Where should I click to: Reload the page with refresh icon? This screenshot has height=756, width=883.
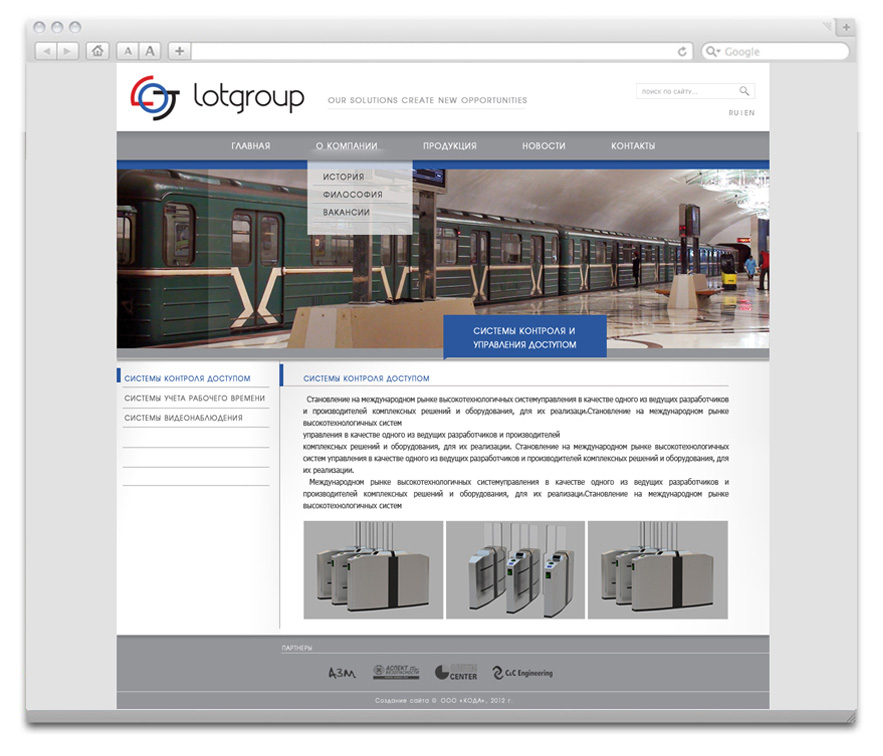click(x=682, y=52)
